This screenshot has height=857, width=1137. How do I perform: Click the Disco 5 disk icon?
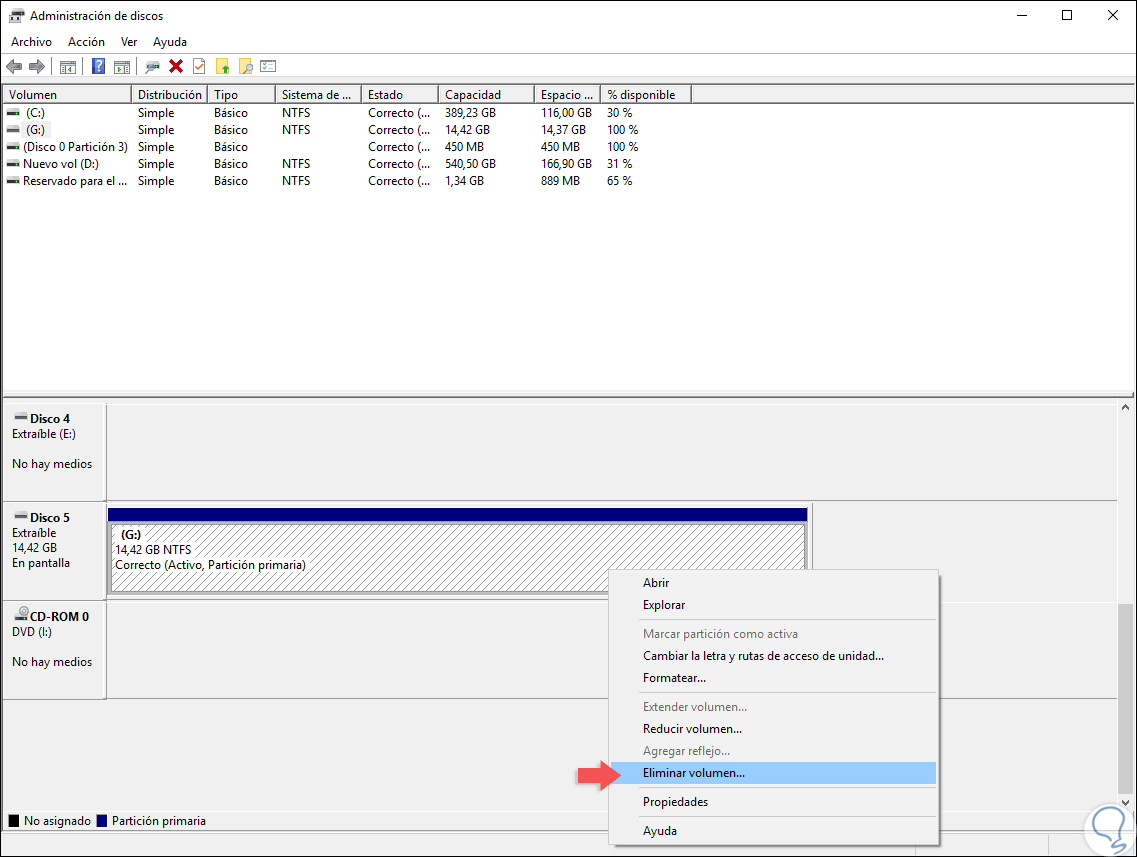(x=21, y=516)
